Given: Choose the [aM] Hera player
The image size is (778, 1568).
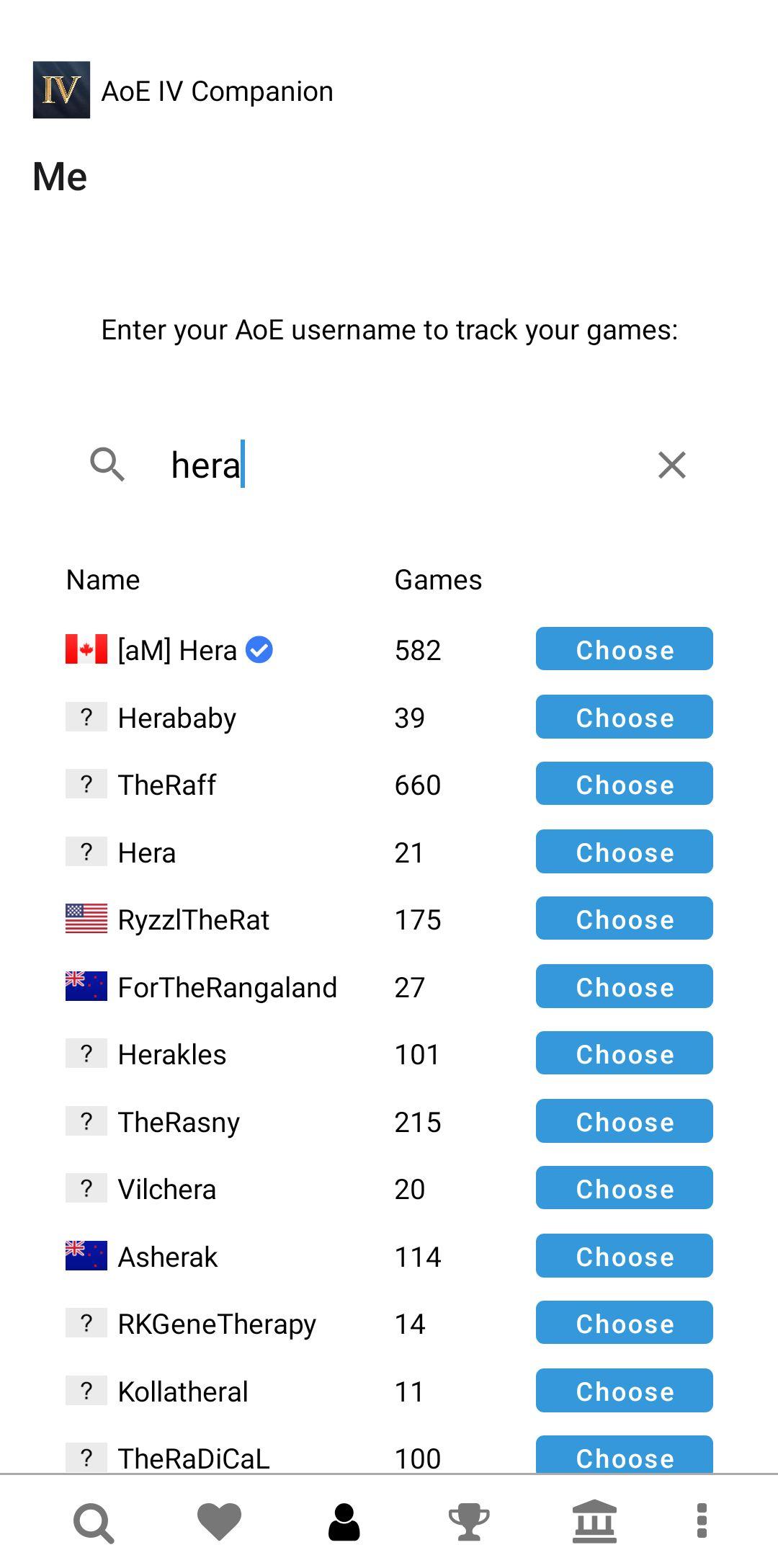Looking at the screenshot, I should tap(624, 649).
